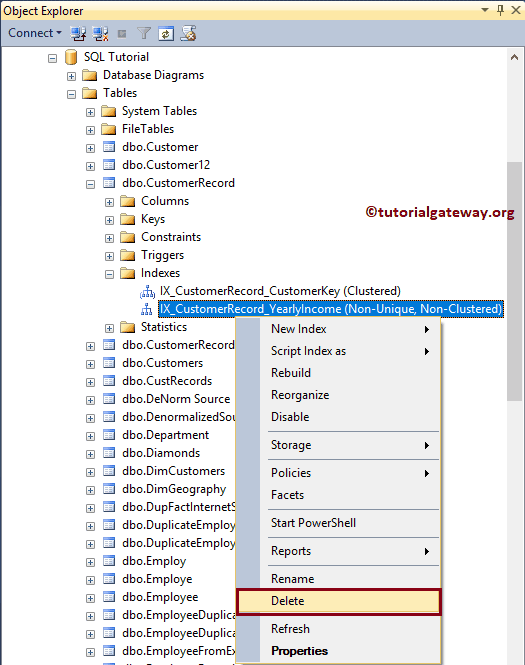Select the IX_CustomerRecord_CustomerKey (Clustered) index

click(280, 291)
